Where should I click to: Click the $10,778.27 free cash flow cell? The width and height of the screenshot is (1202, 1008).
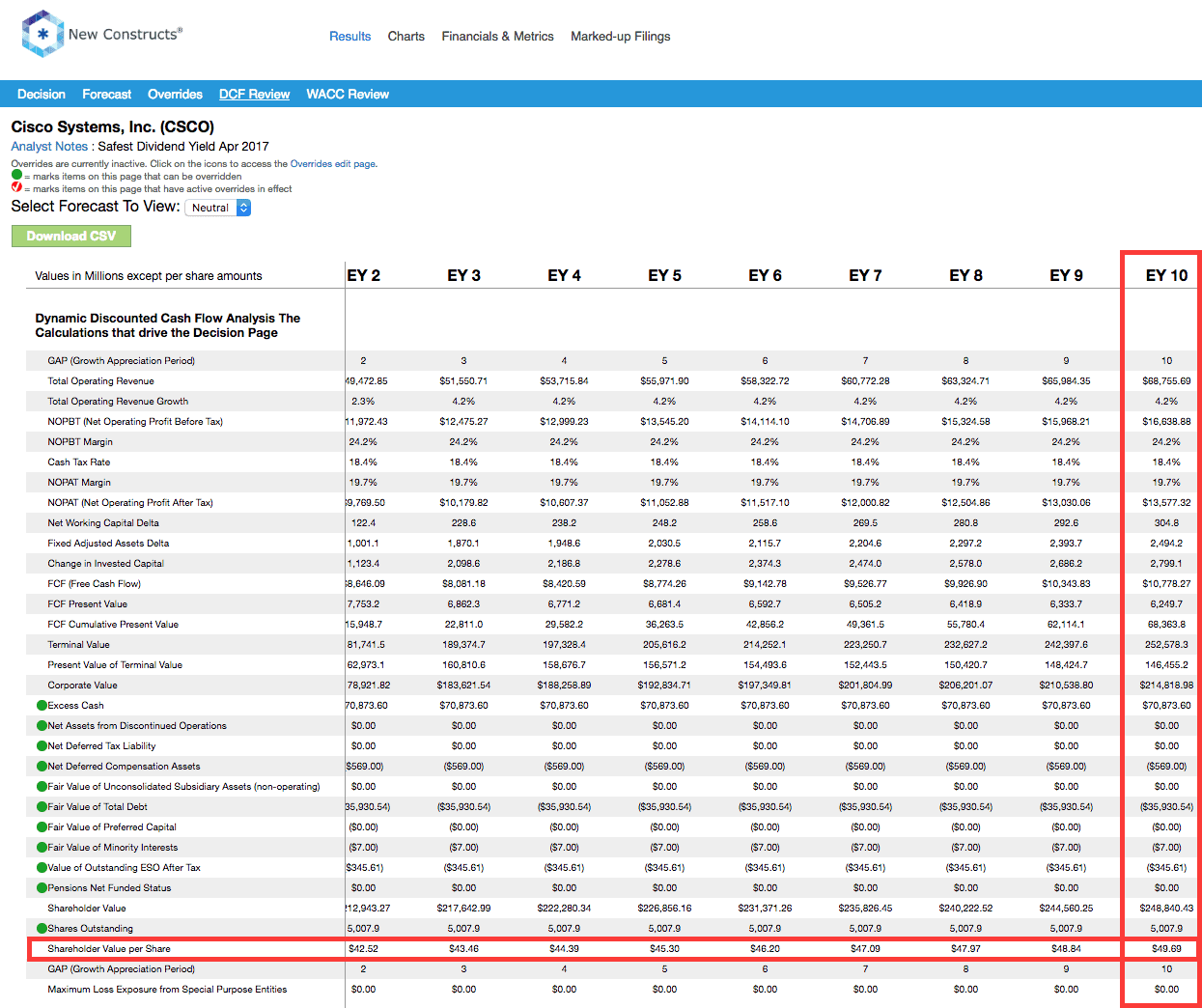[x=1166, y=584]
